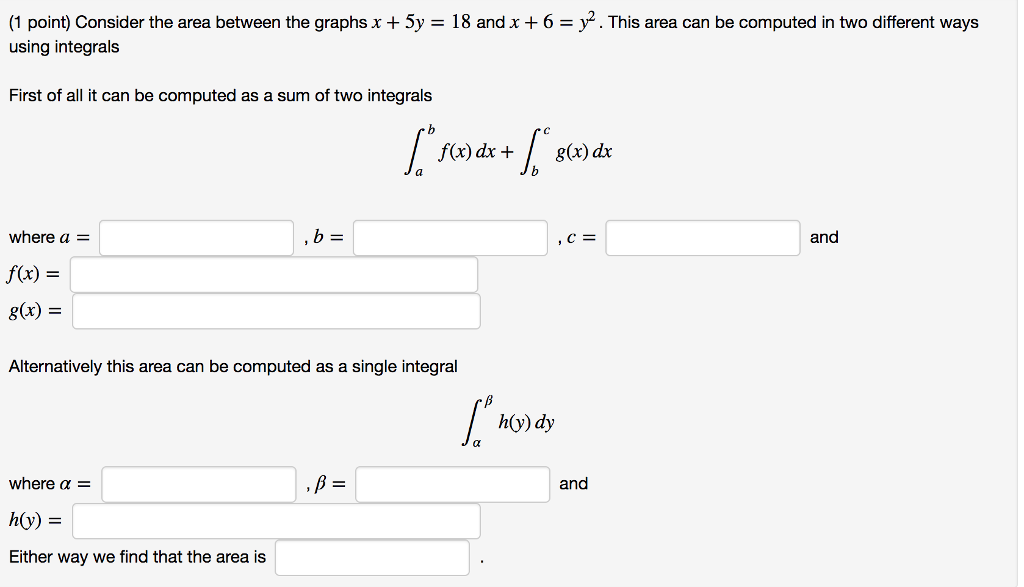
Task: Select the g(x) answer box
Action: [x=277, y=310]
